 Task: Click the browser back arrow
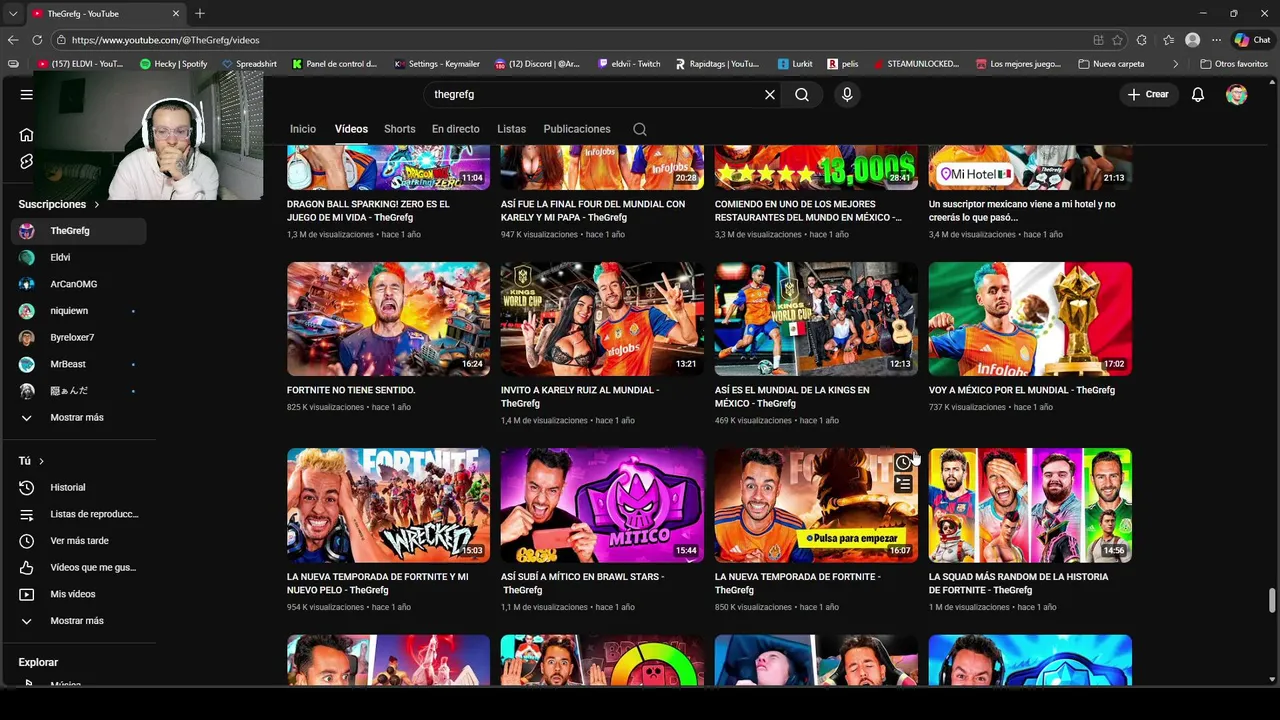click(x=13, y=40)
